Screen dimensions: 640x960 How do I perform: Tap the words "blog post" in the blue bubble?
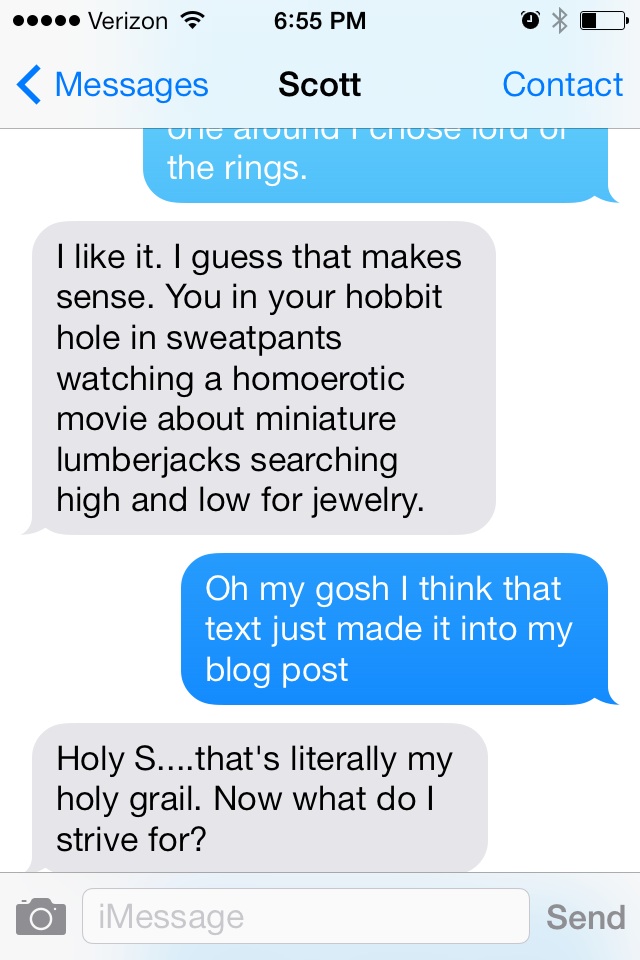[277, 669]
